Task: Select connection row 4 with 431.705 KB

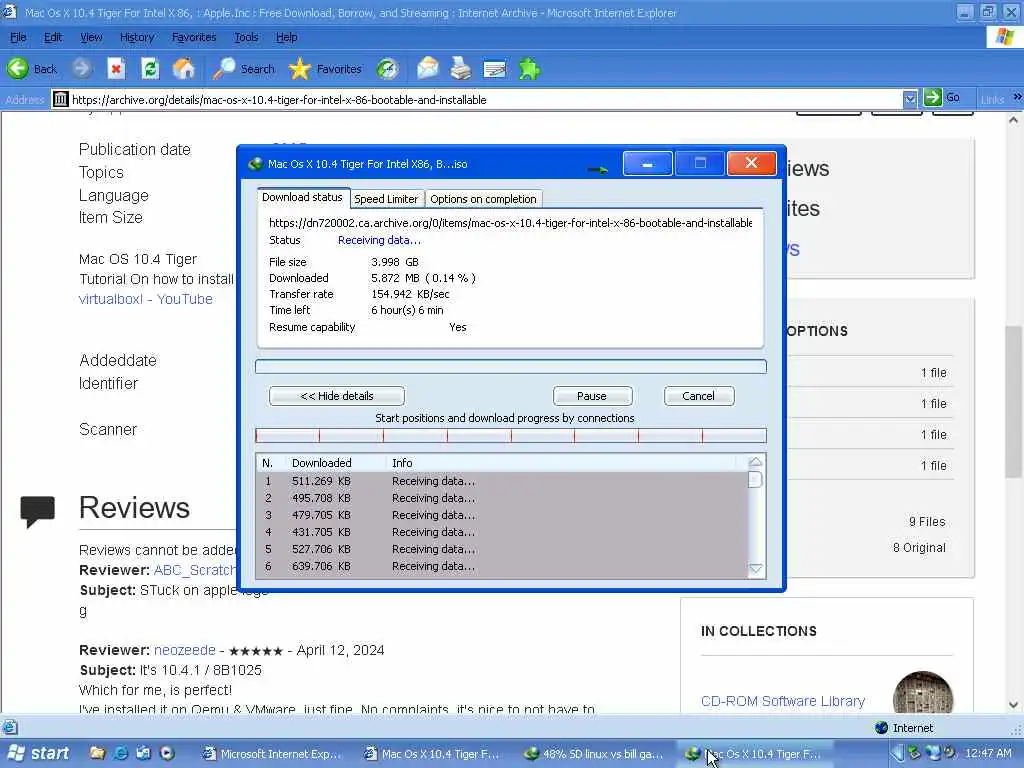Action: point(502,532)
